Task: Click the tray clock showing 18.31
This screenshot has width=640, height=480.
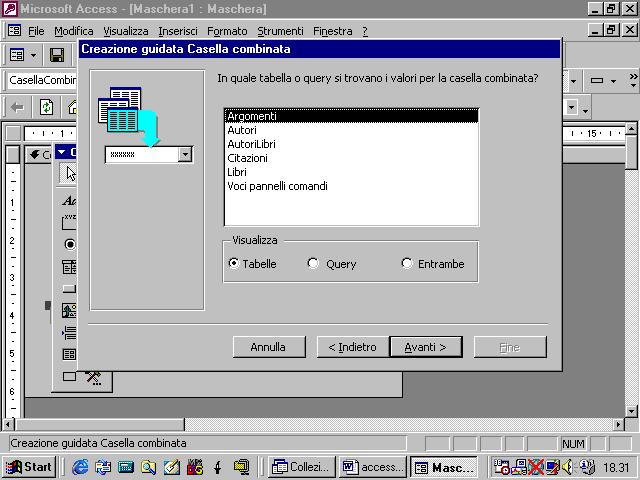Action: point(616,467)
